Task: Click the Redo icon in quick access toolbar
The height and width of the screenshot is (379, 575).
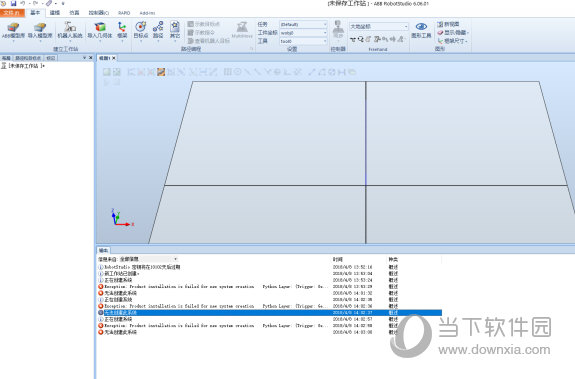Action: pyautogui.click(x=35, y=3)
